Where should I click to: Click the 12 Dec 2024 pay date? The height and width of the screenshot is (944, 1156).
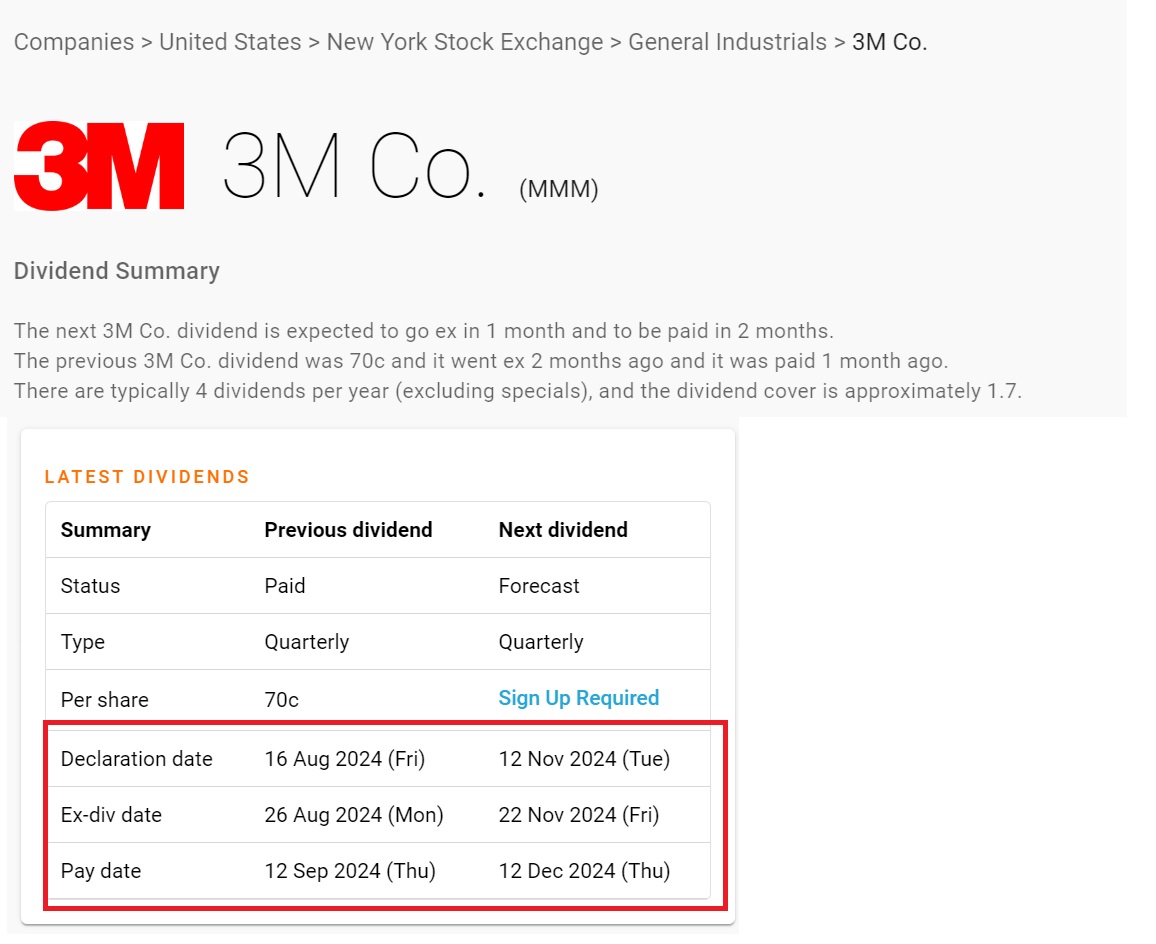click(x=584, y=871)
